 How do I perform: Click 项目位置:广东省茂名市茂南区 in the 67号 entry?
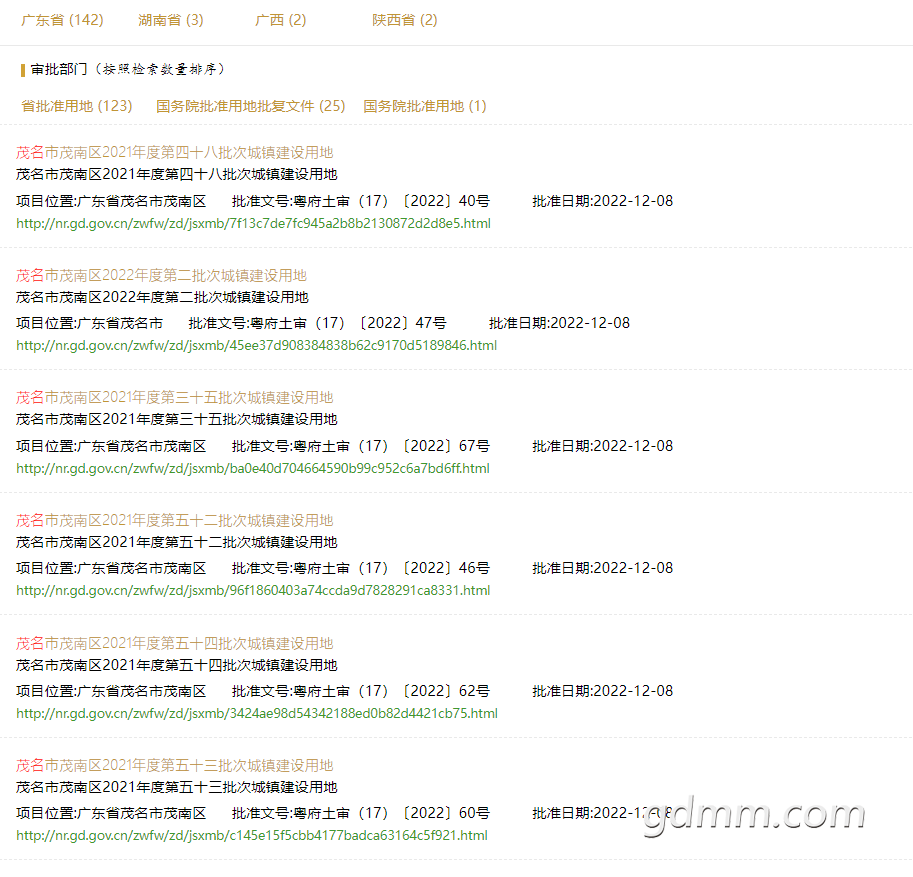coord(111,446)
